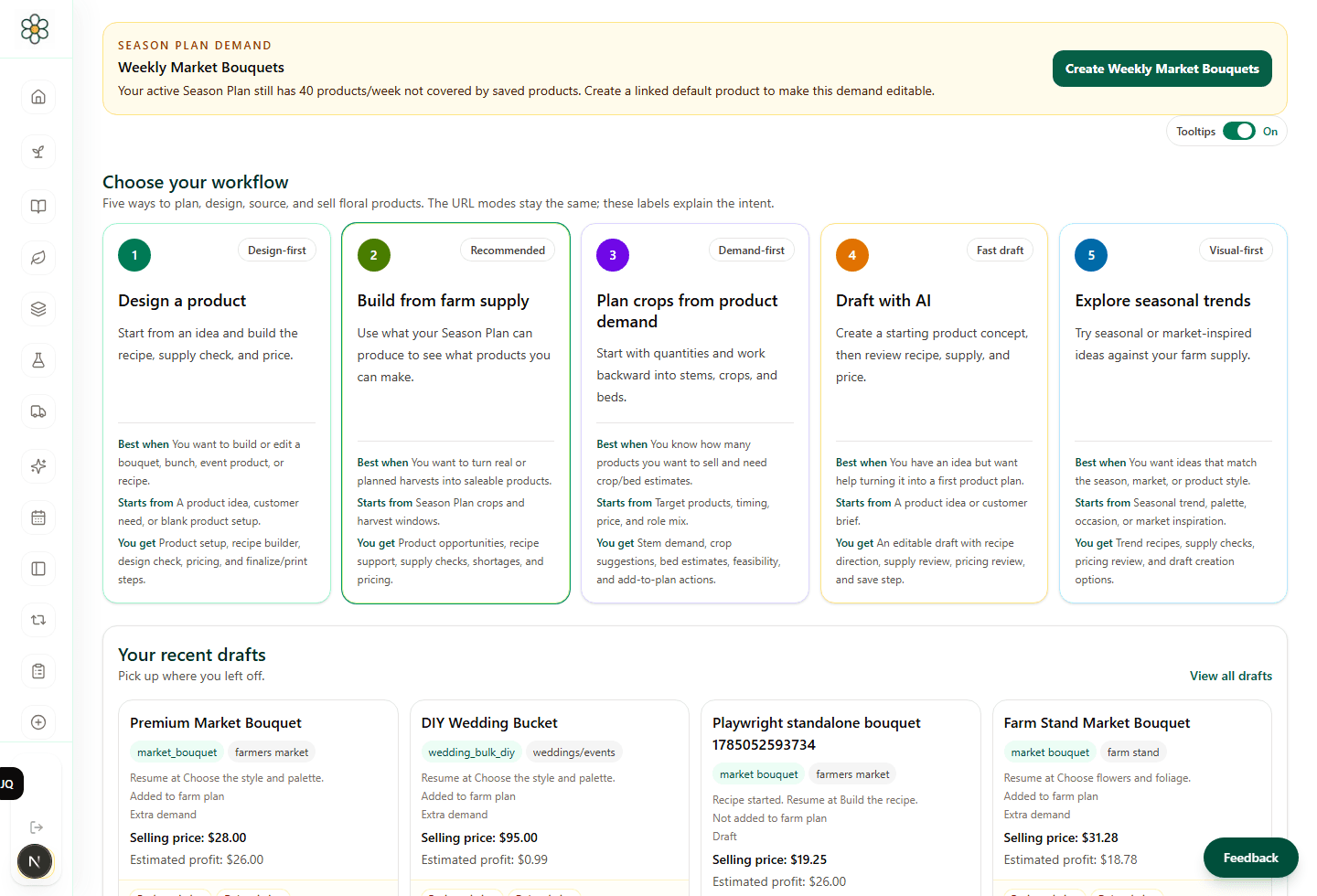Open the book icon in sidebar
1317x896 pixels.
click(x=38, y=207)
